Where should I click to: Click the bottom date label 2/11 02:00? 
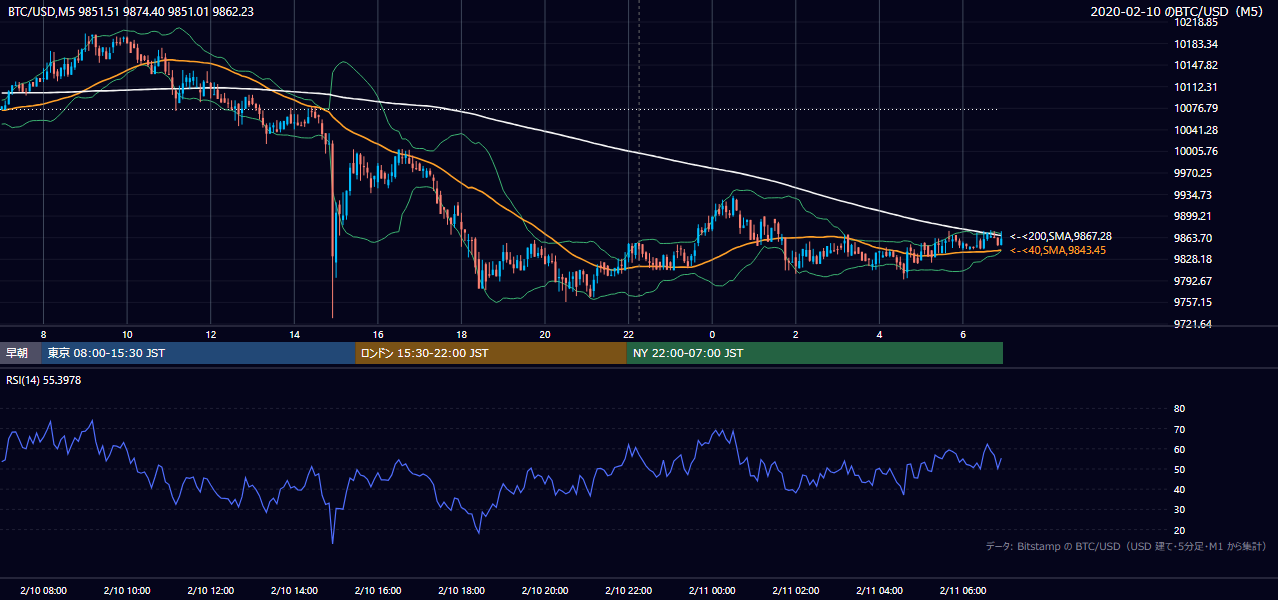pos(795,590)
